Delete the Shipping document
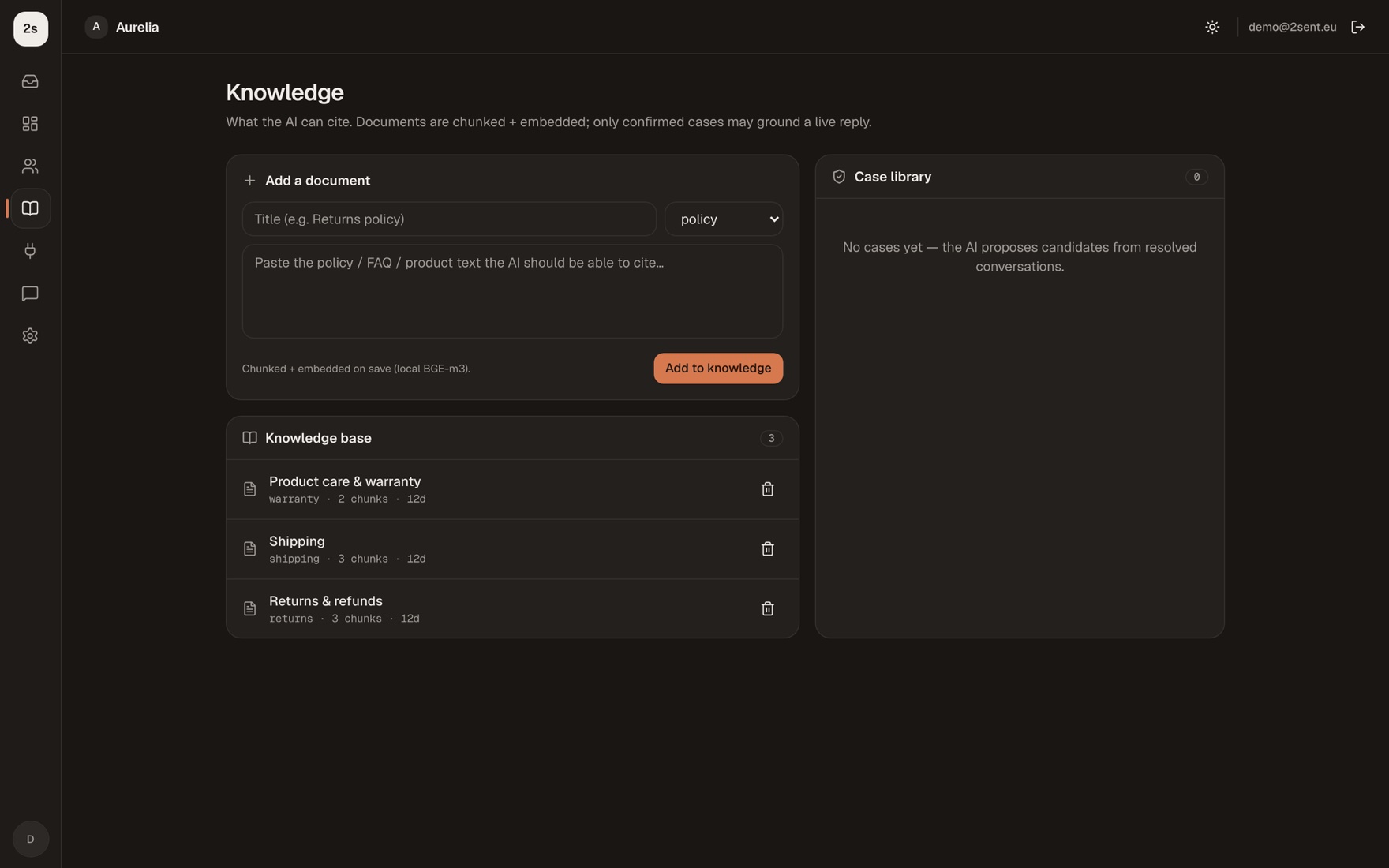This screenshot has height=868, width=1389. tap(767, 549)
